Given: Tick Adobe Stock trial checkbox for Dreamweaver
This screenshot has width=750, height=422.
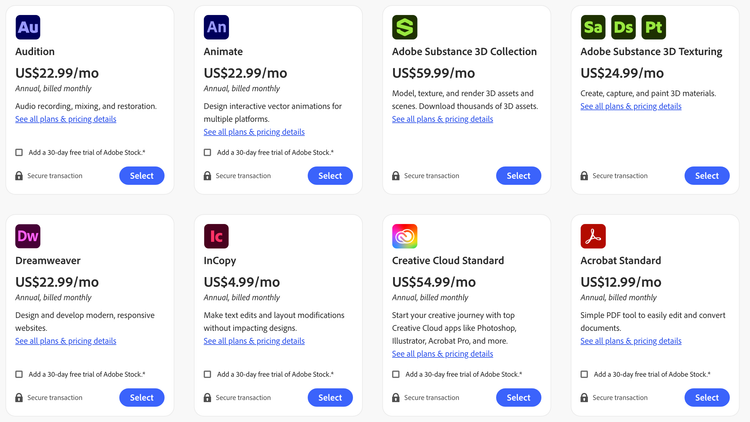Looking at the screenshot, I should click(x=19, y=375).
